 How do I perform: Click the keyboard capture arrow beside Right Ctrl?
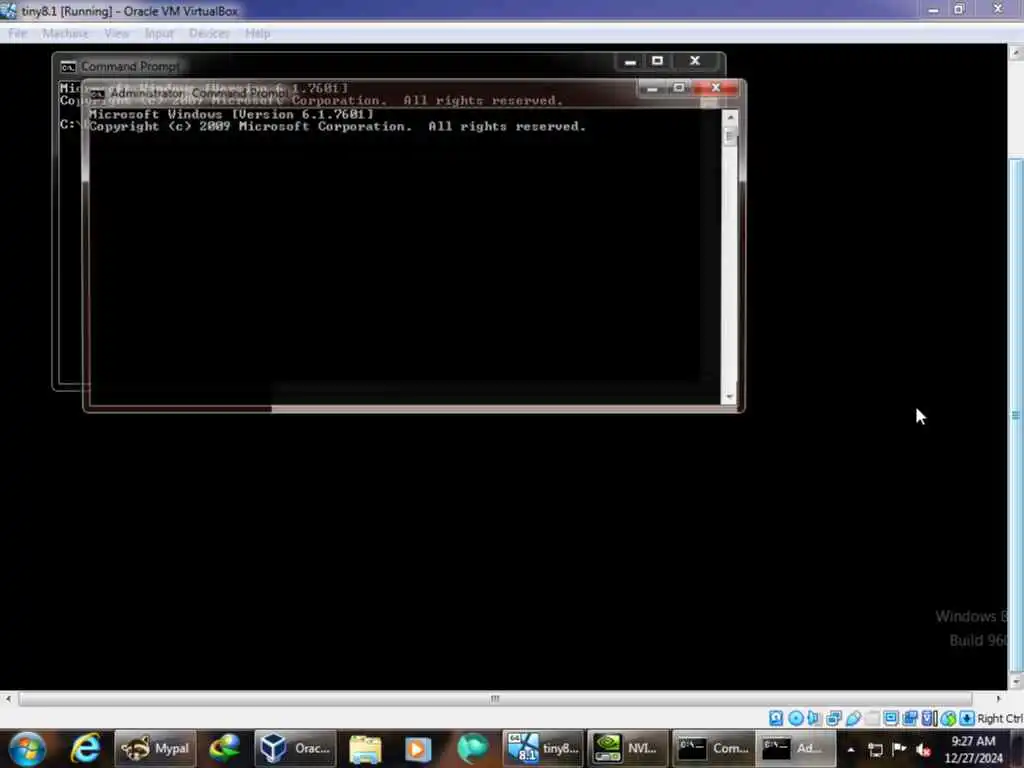967,718
